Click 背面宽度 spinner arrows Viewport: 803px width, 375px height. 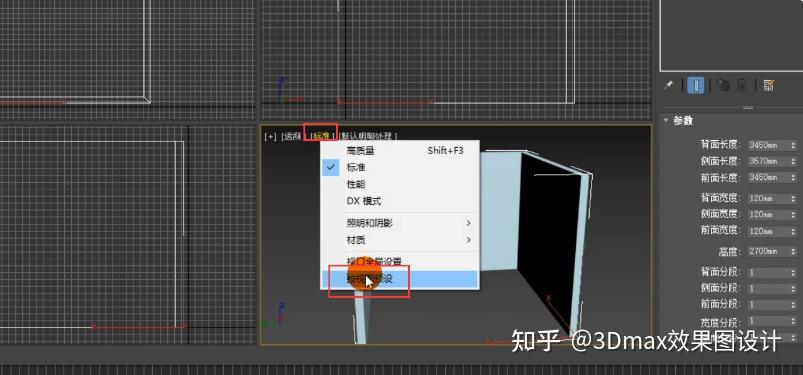pyautogui.click(x=793, y=198)
